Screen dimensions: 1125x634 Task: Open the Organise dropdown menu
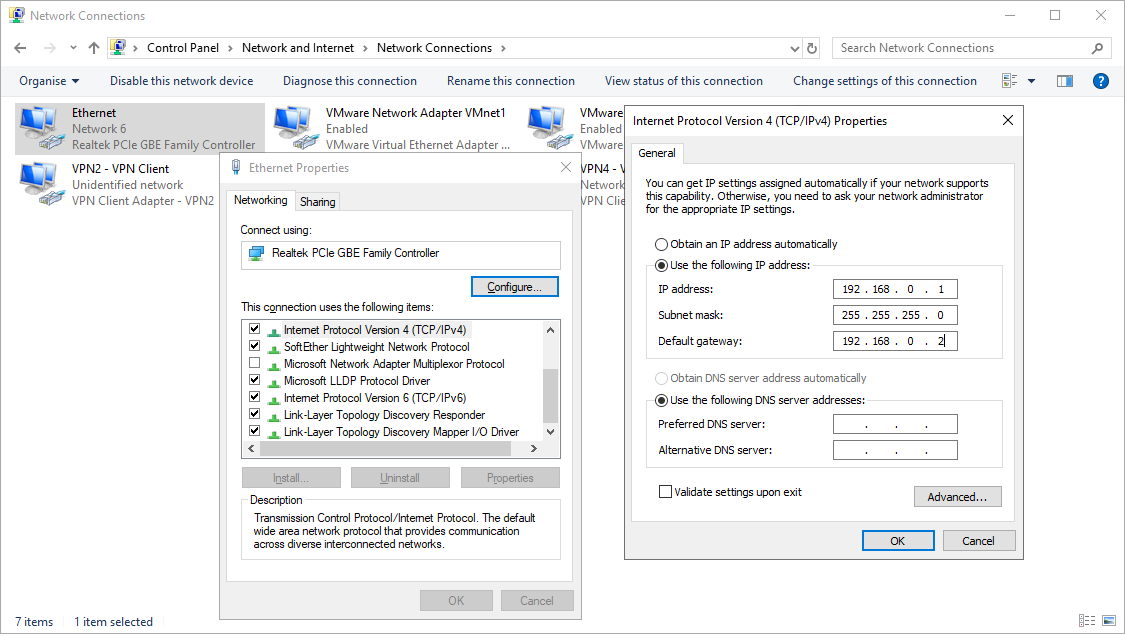[50, 81]
